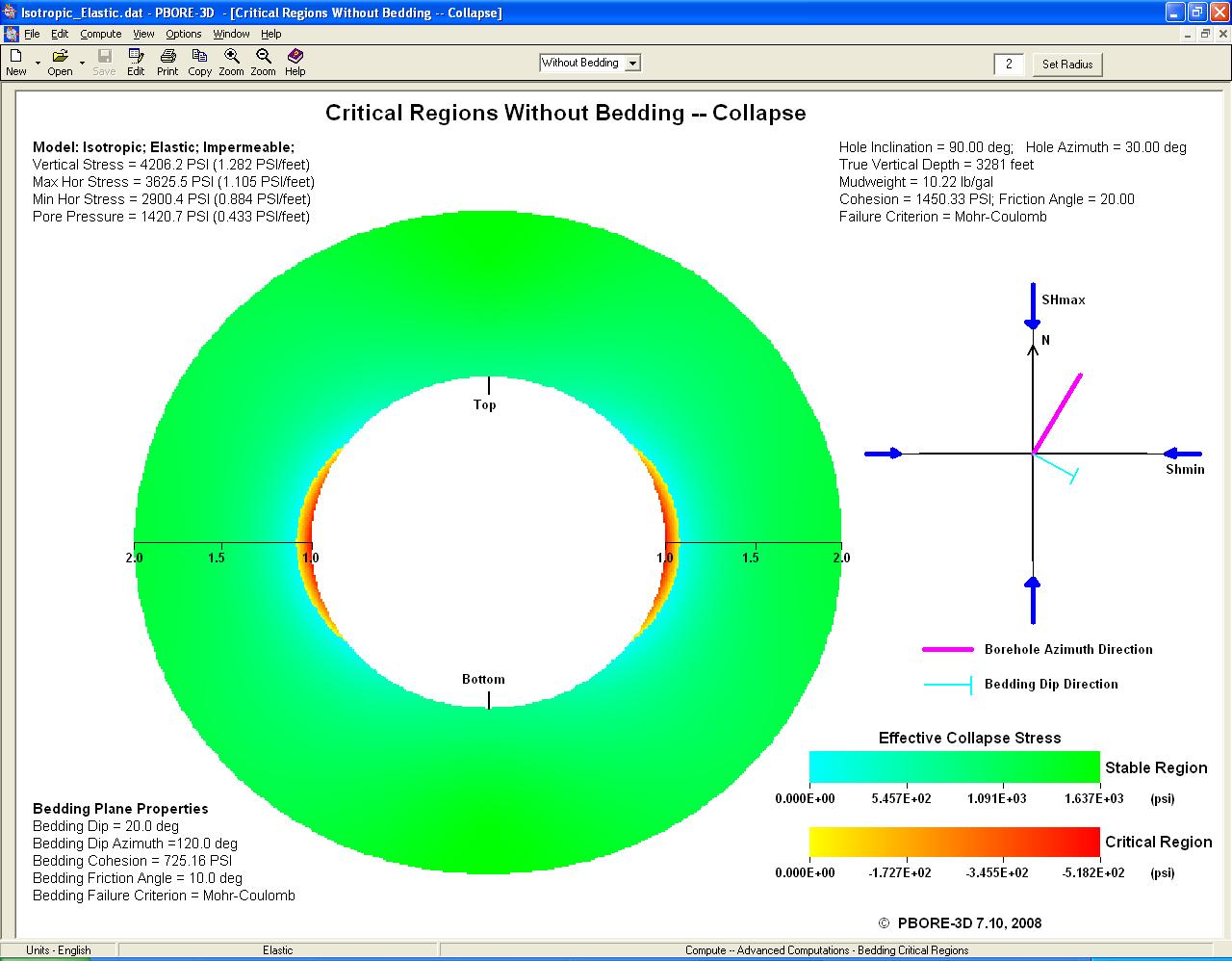Click the Units - English status bar entry
1232x961 pixels.
(59, 950)
